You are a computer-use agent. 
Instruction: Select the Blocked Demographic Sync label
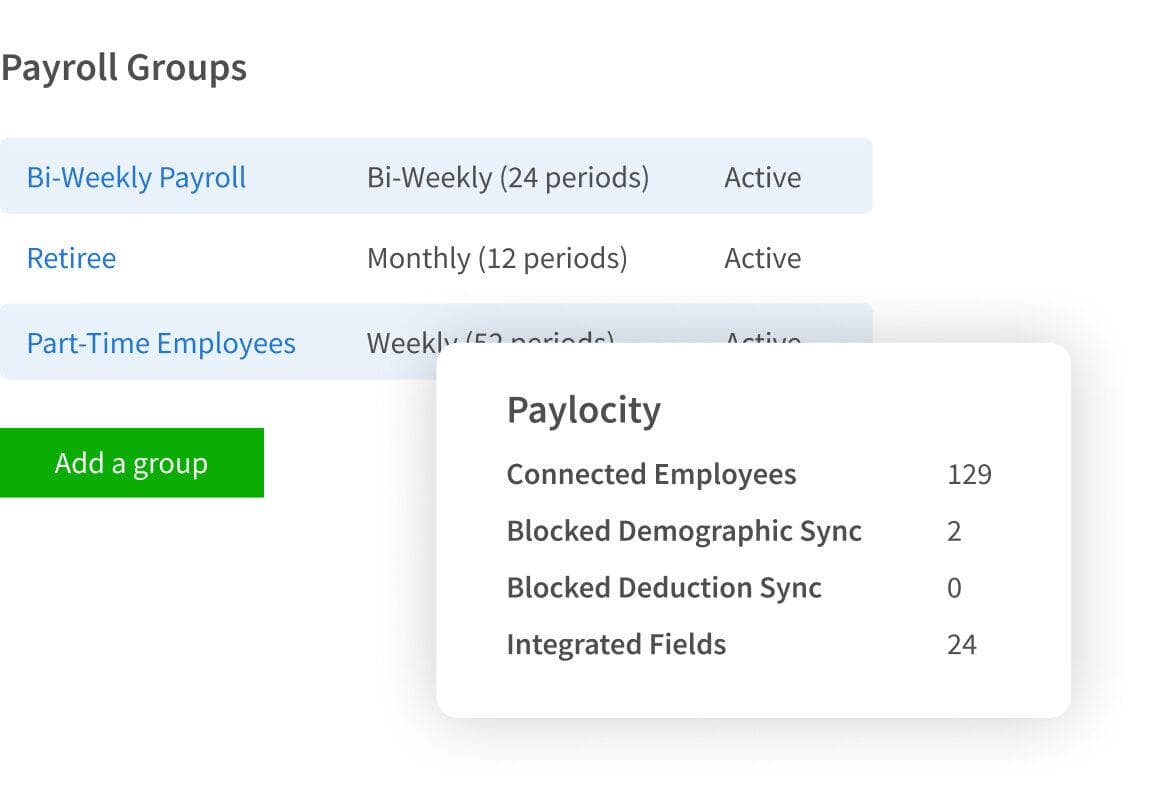(684, 531)
